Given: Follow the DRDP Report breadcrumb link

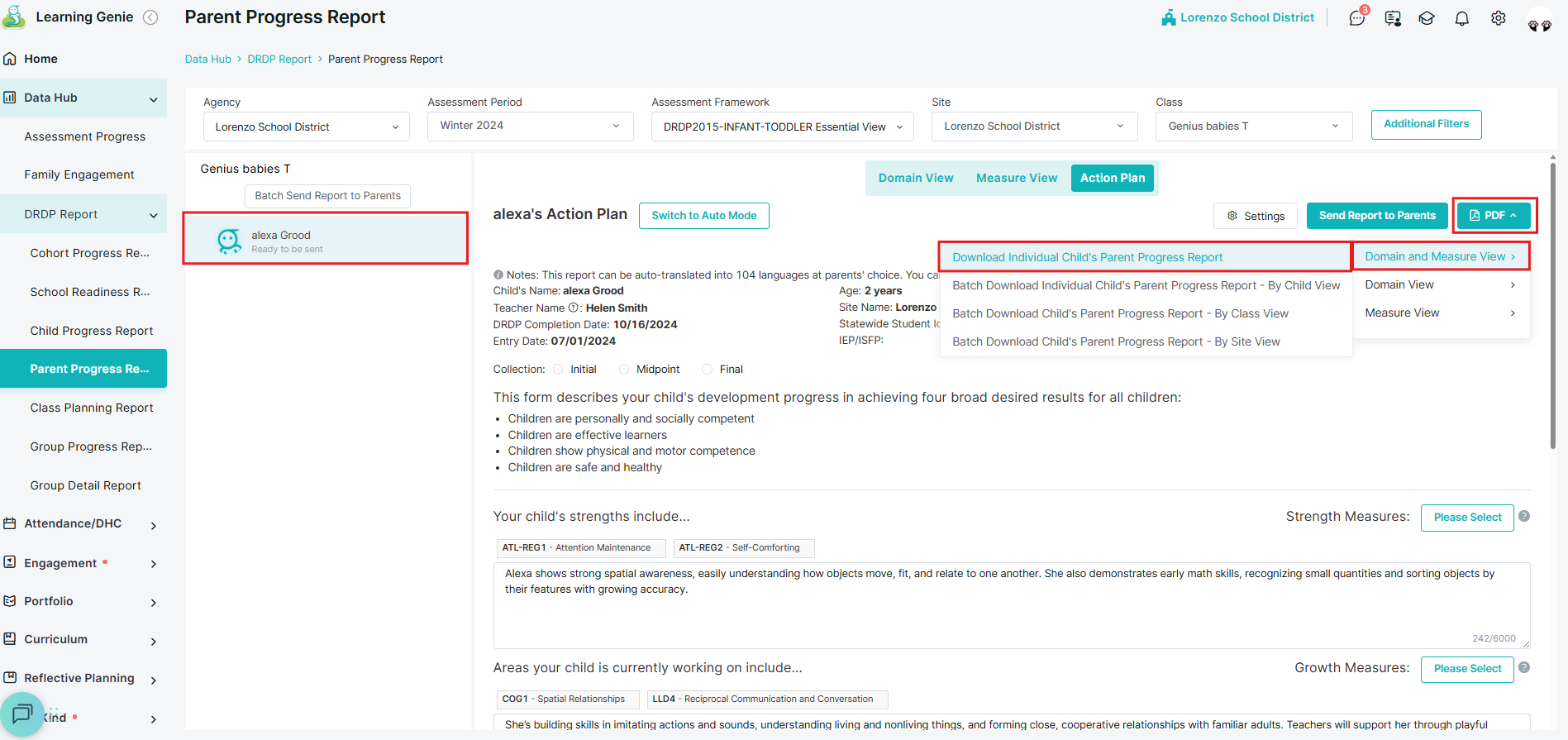Looking at the screenshot, I should (x=279, y=60).
